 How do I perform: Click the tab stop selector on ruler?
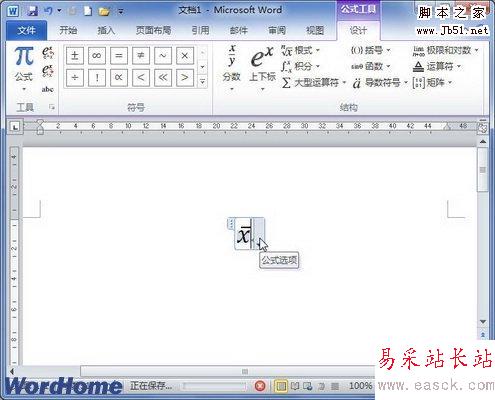[15, 127]
